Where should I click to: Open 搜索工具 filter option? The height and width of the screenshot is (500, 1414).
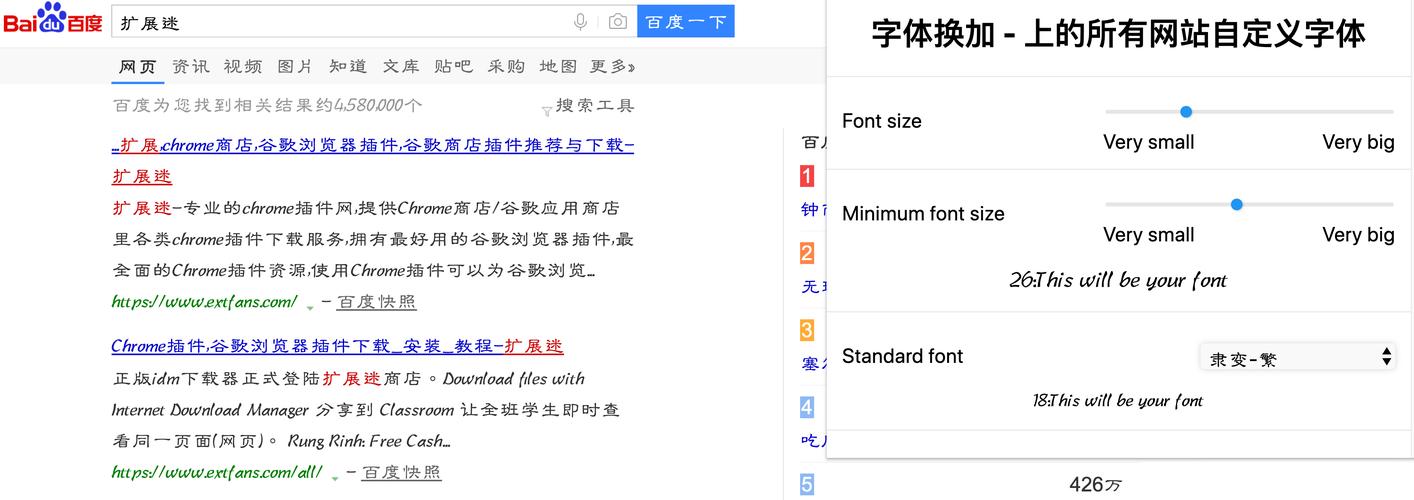pos(588,106)
